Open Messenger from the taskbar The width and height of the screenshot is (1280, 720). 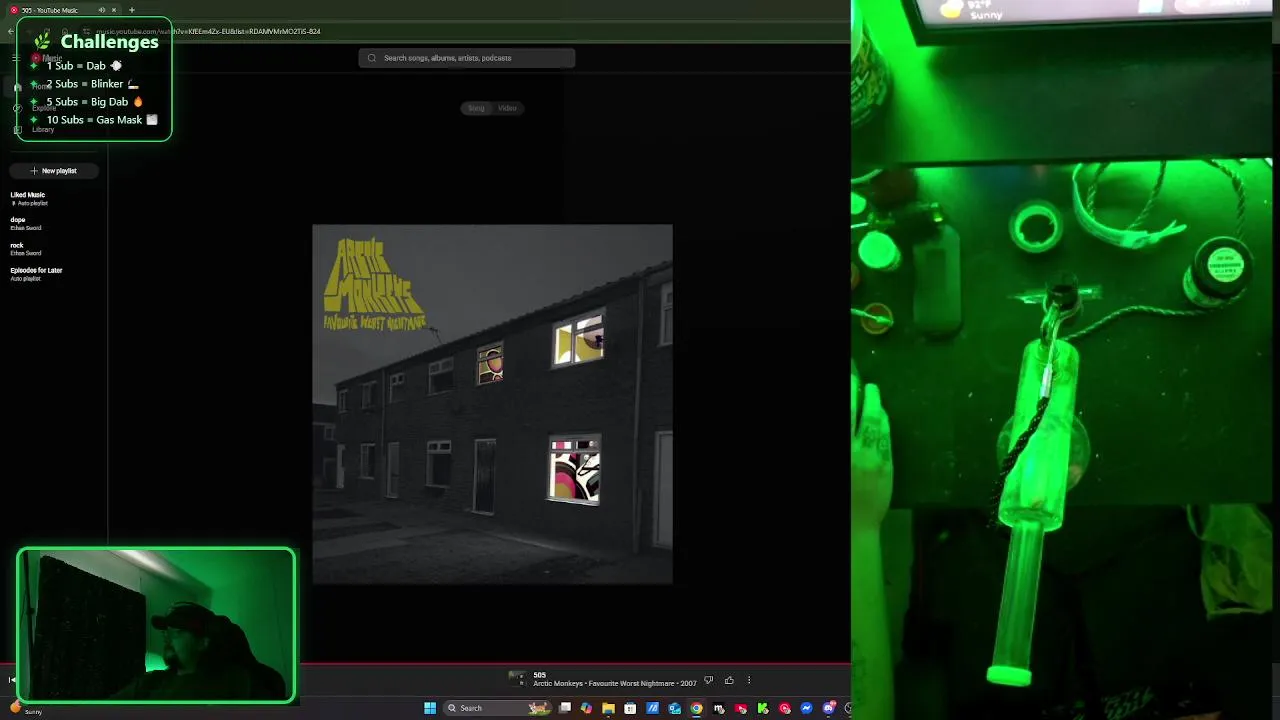point(807,708)
